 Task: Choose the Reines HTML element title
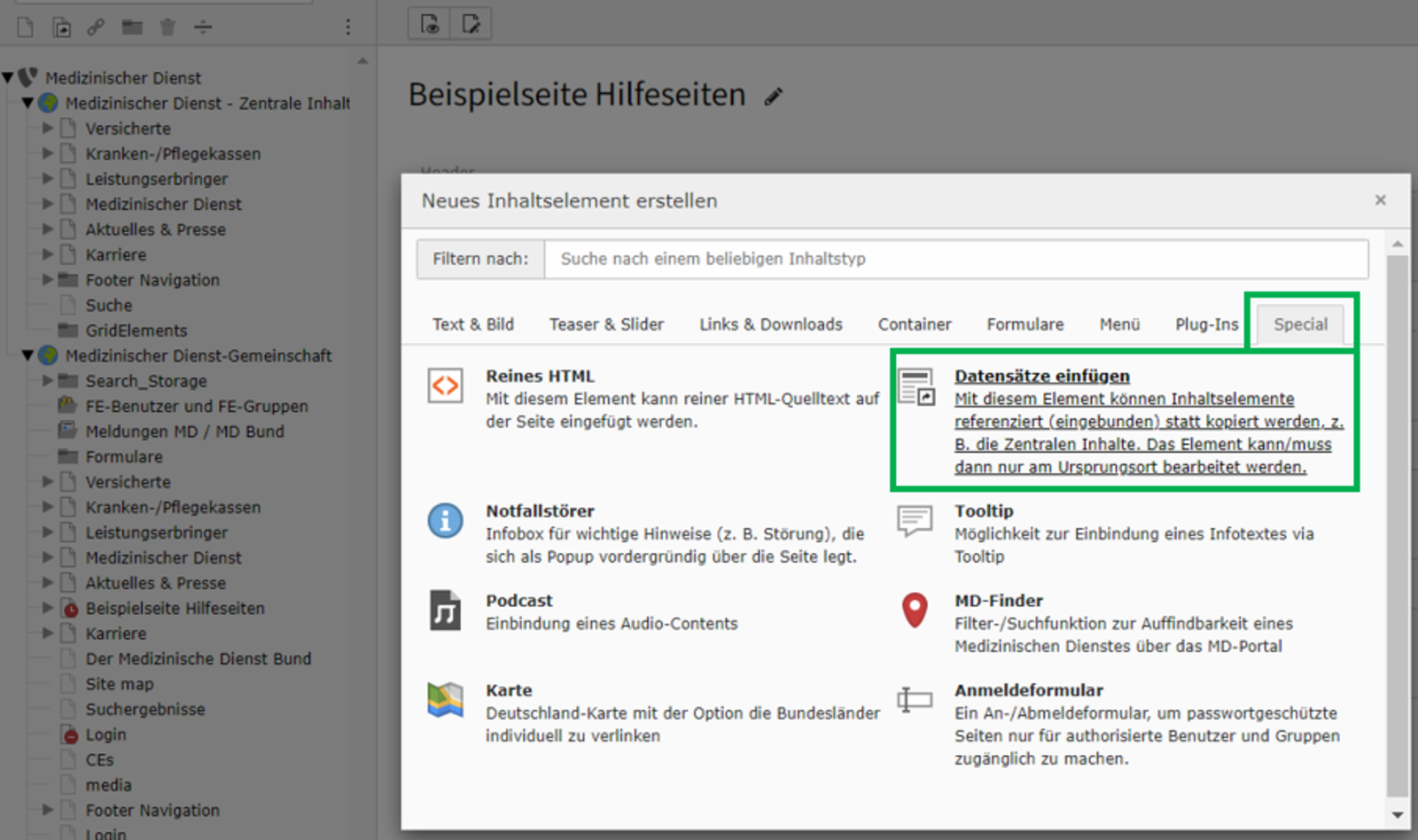pos(540,376)
